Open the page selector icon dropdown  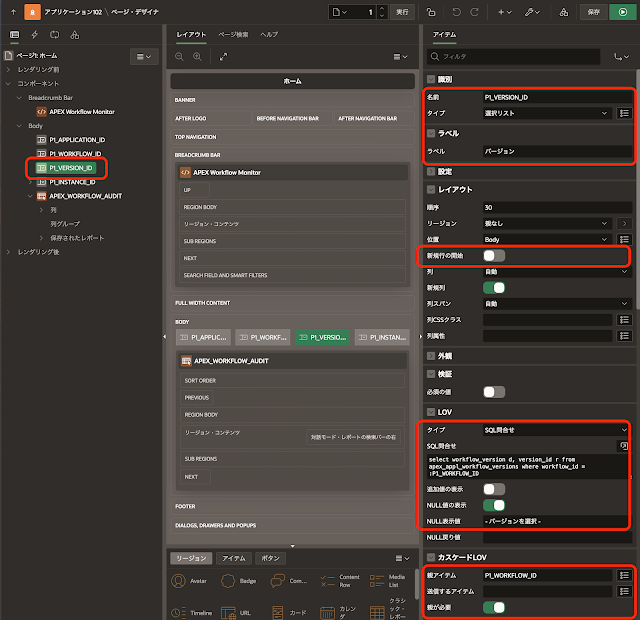tap(340, 12)
